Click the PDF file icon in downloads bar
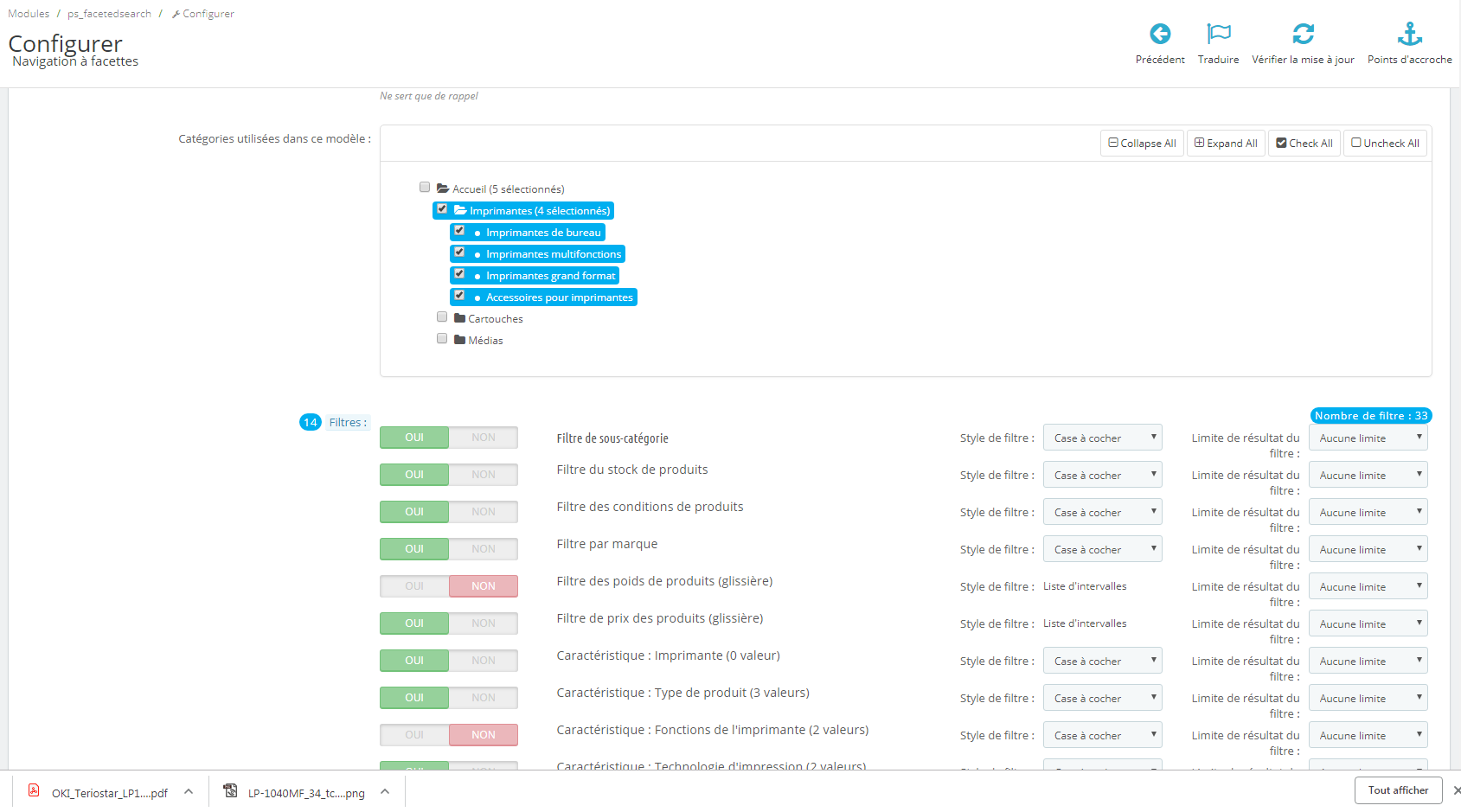Viewport: 1461px width, 812px height. pos(34,790)
